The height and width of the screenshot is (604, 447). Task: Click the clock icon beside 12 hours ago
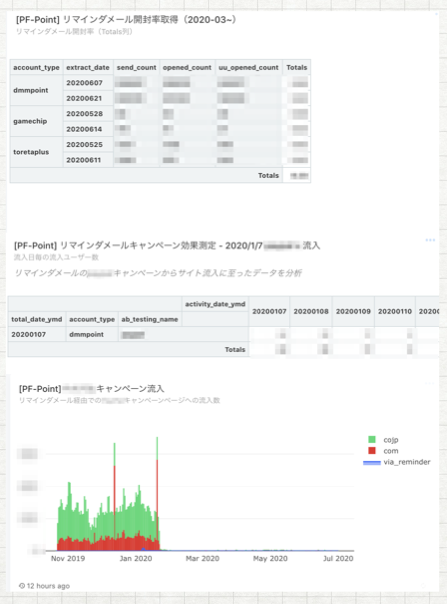22,586
